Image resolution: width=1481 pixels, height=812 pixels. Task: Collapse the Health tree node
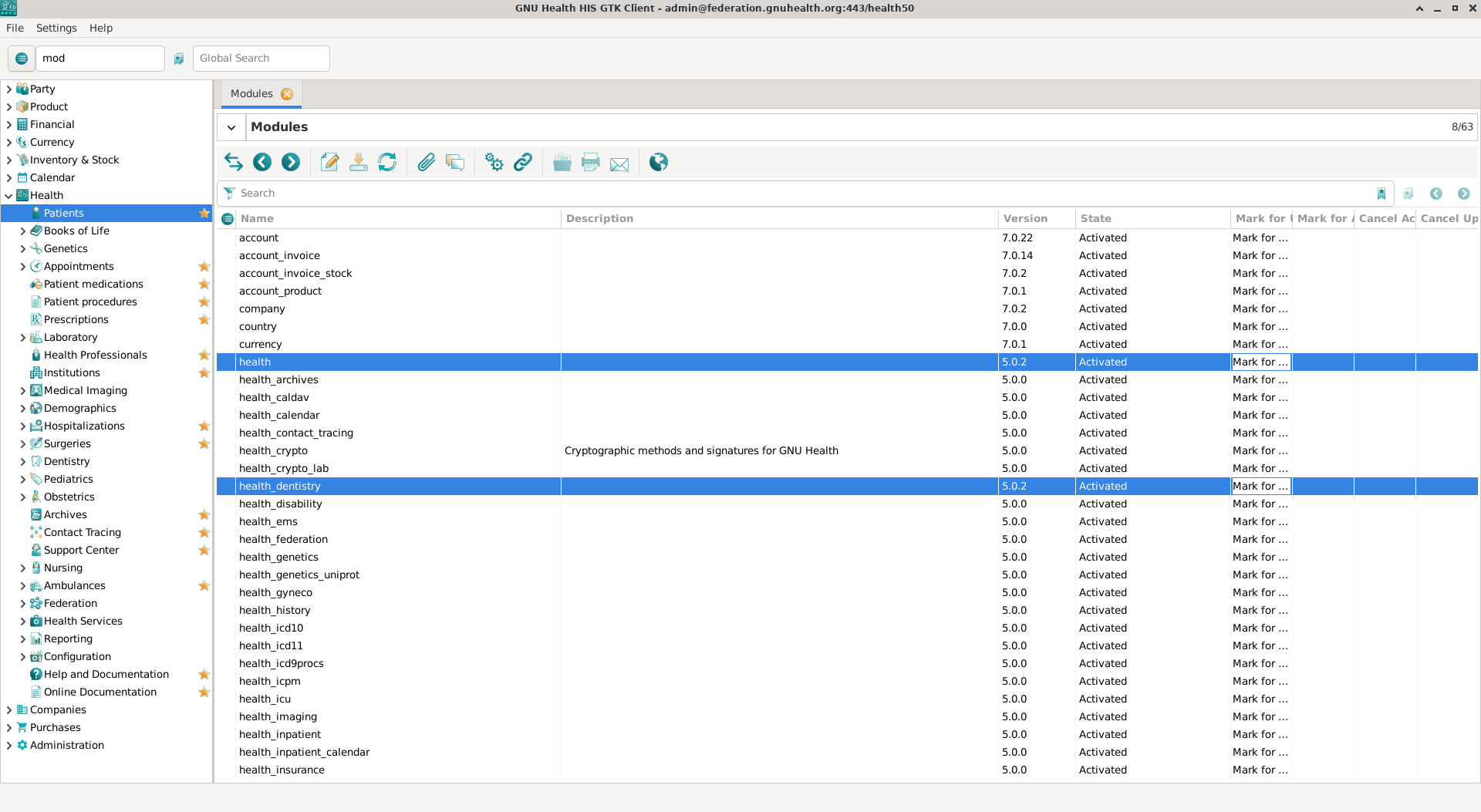(9, 195)
